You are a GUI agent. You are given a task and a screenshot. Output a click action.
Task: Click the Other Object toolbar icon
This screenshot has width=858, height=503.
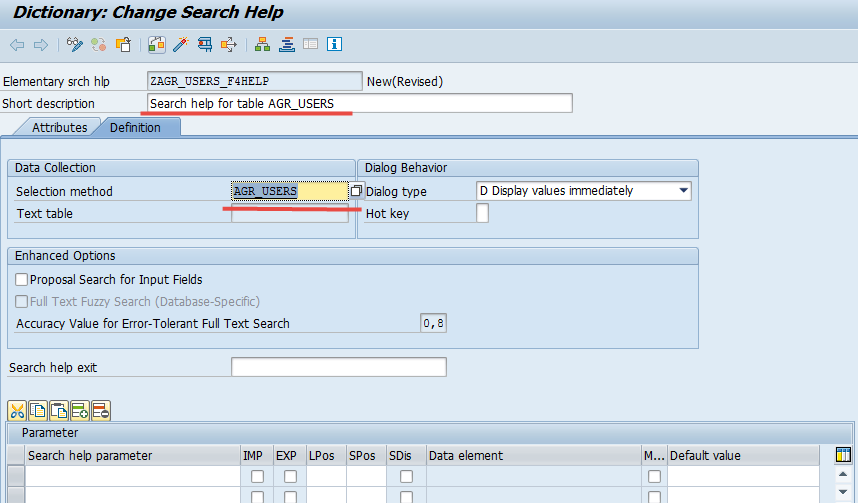pyautogui.click(x=123, y=44)
